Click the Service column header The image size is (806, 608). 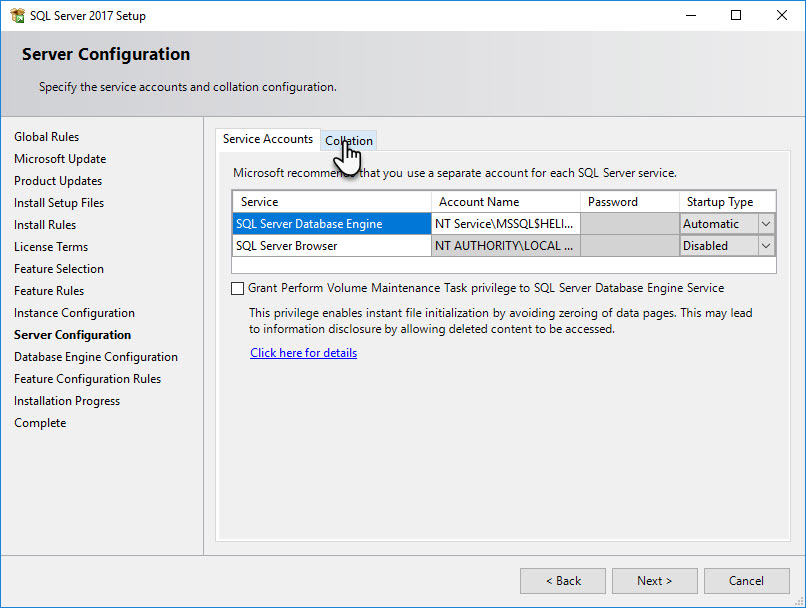click(332, 202)
